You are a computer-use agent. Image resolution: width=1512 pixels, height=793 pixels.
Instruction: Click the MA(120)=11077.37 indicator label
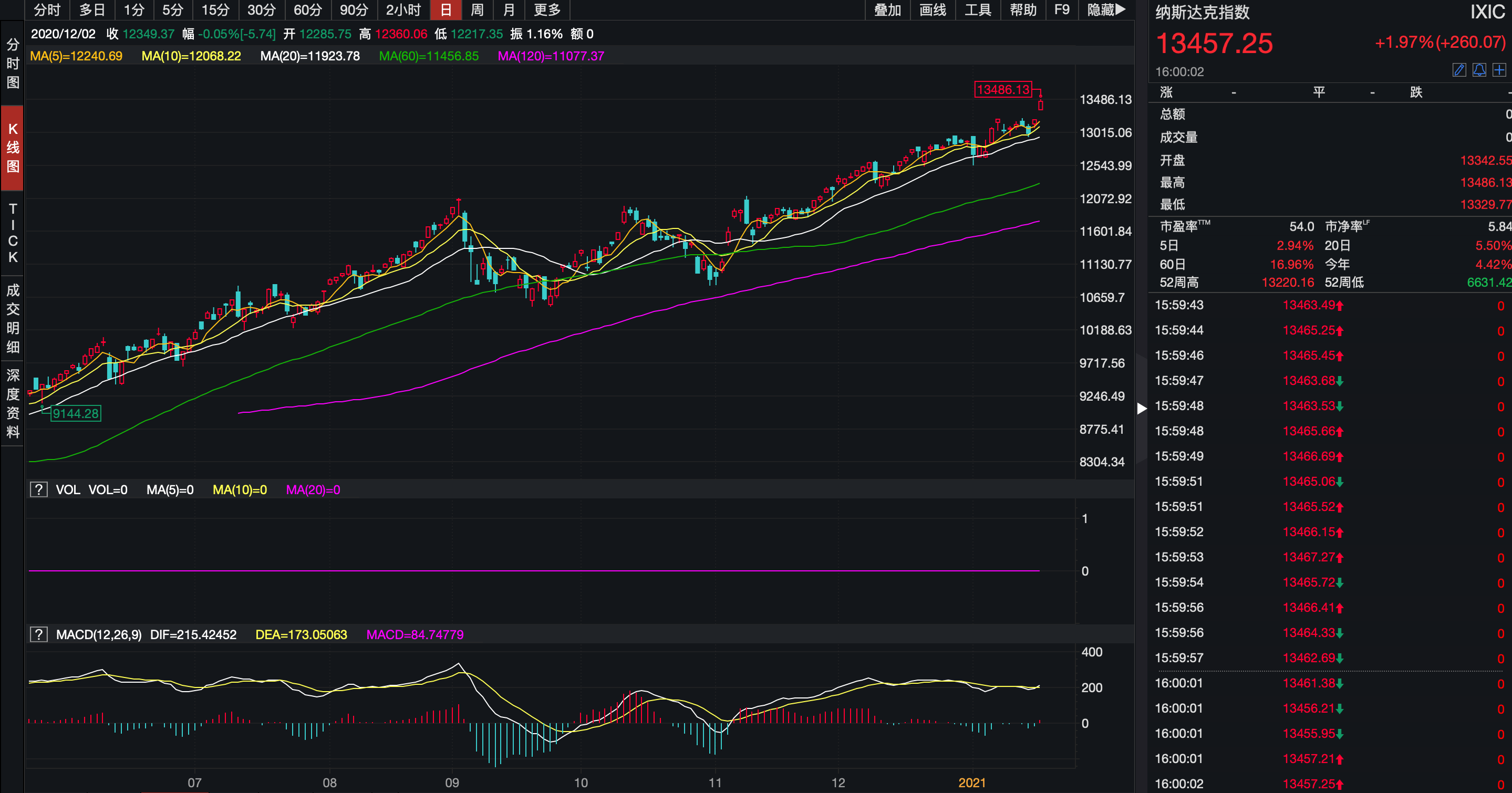(x=551, y=56)
